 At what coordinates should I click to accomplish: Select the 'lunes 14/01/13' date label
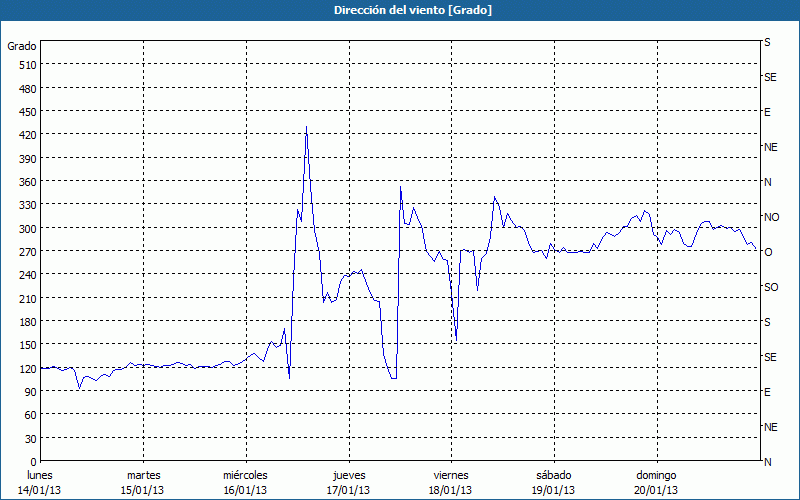[x=40, y=482]
